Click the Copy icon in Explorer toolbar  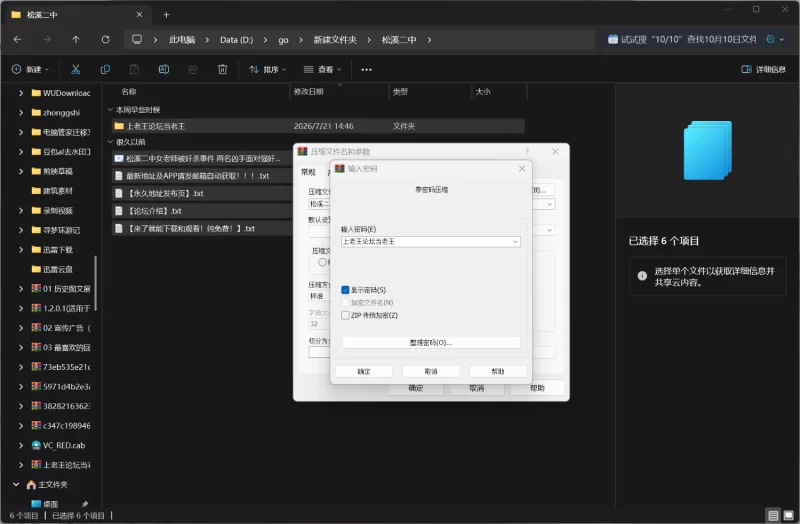(105, 69)
